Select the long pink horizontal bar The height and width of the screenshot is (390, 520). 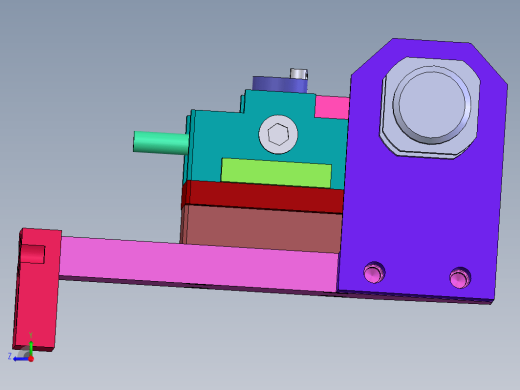pyautogui.click(x=198, y=264)
